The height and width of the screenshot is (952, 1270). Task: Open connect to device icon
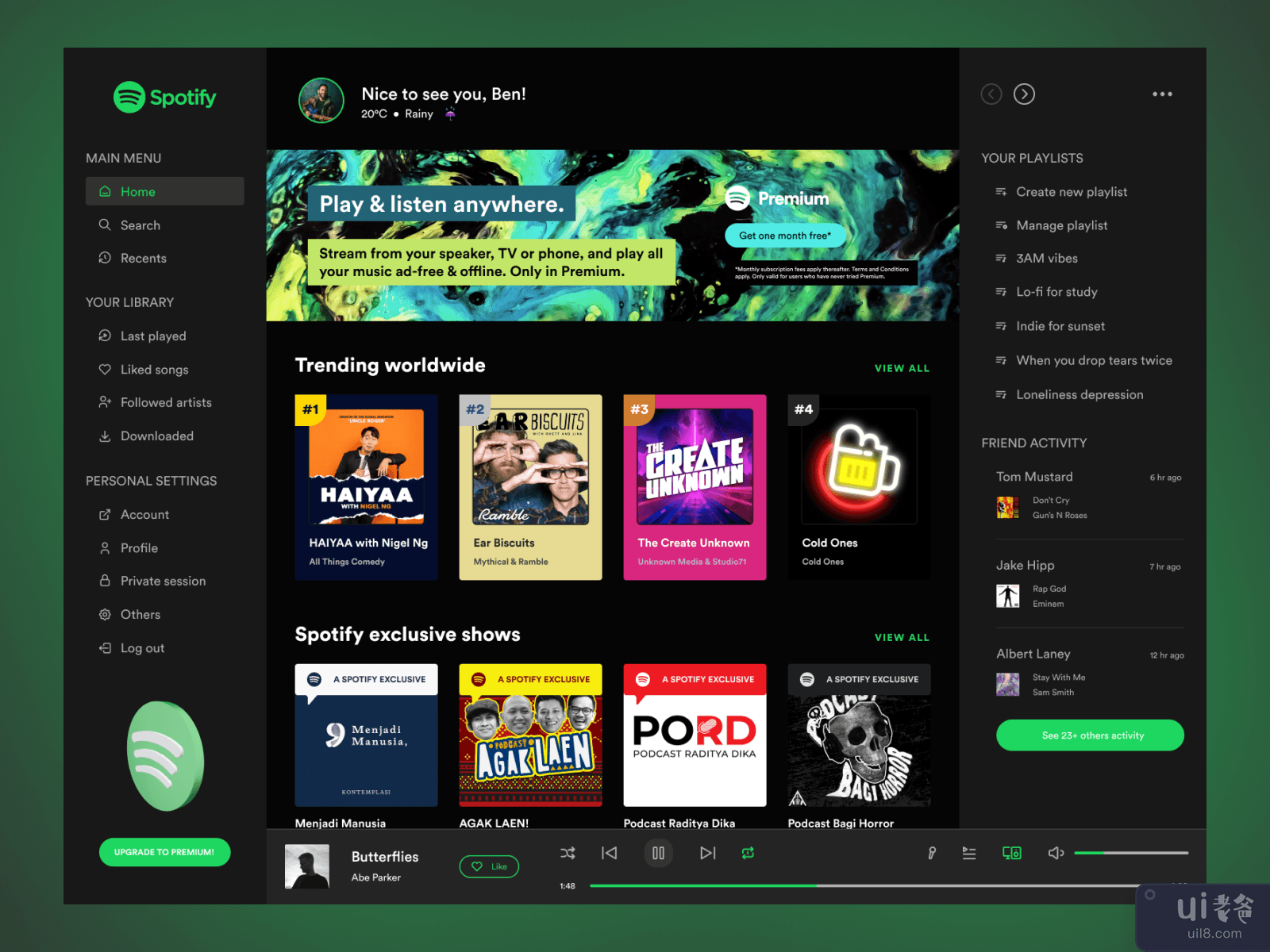click(1011, 854)
